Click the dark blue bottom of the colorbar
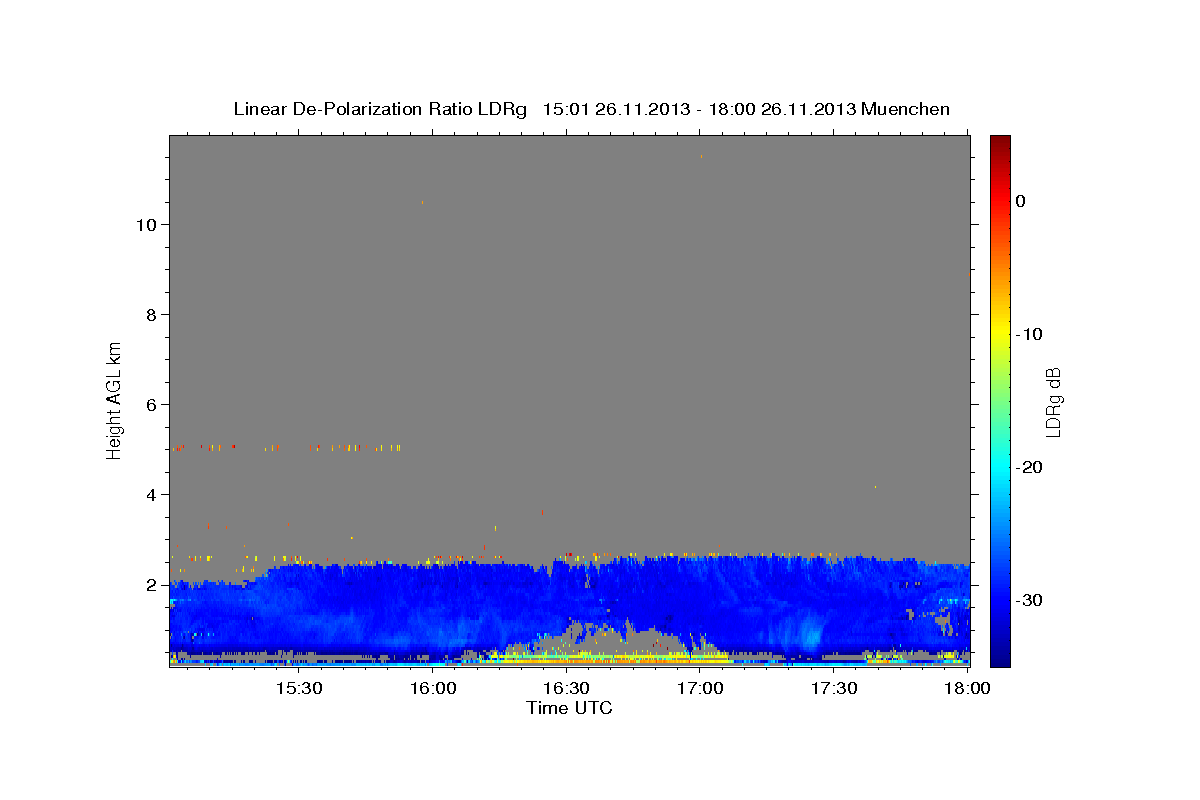Screen dimensions: 1200x800 click(x=1000, y=655)
